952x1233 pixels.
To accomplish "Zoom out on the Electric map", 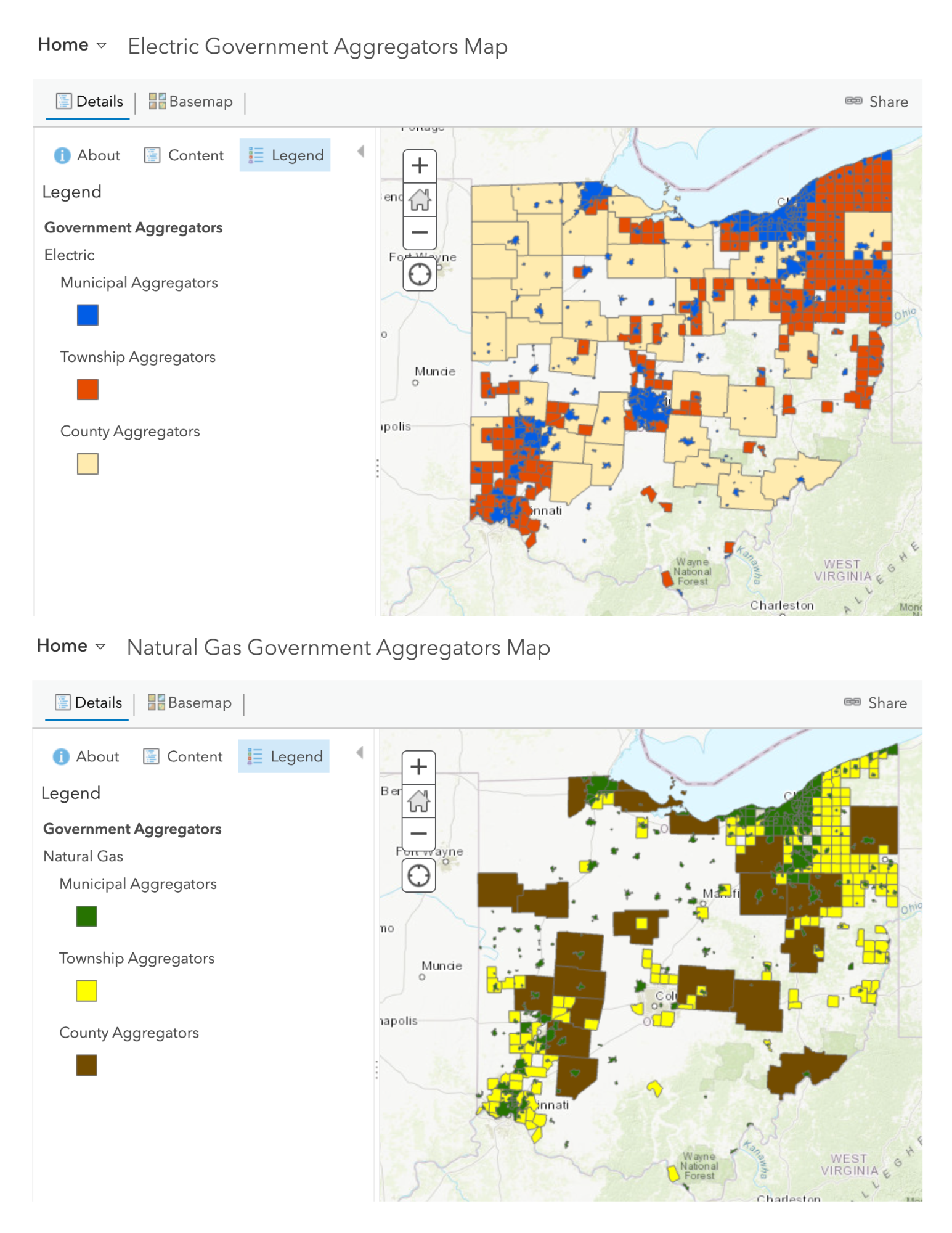I will pos(420,232).
